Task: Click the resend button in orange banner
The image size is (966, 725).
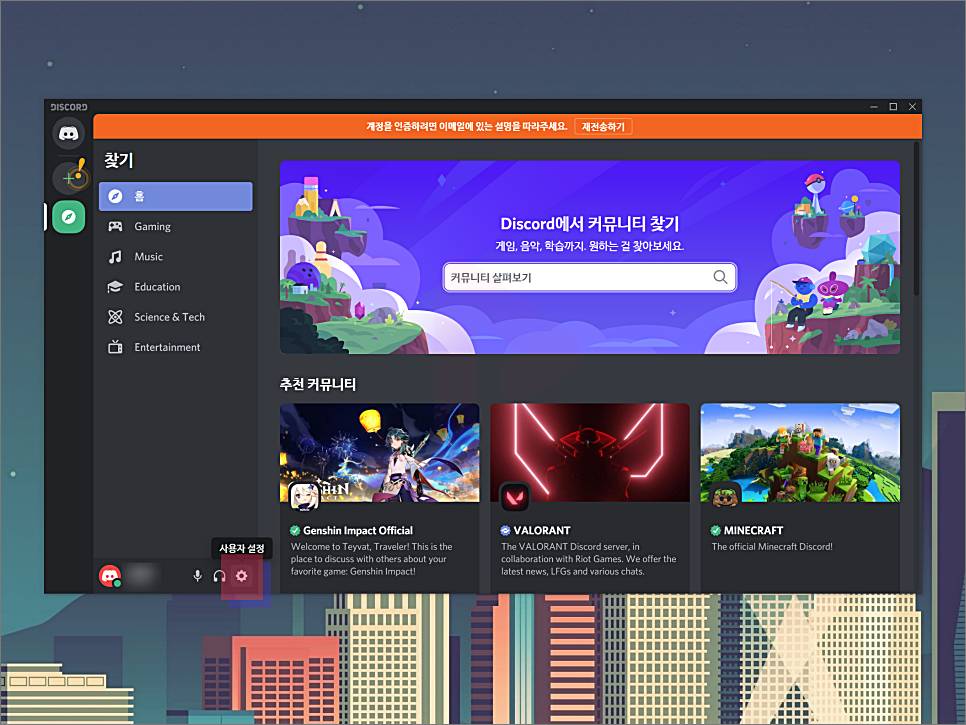Action: pyautogui.click(x=603, y=126)
